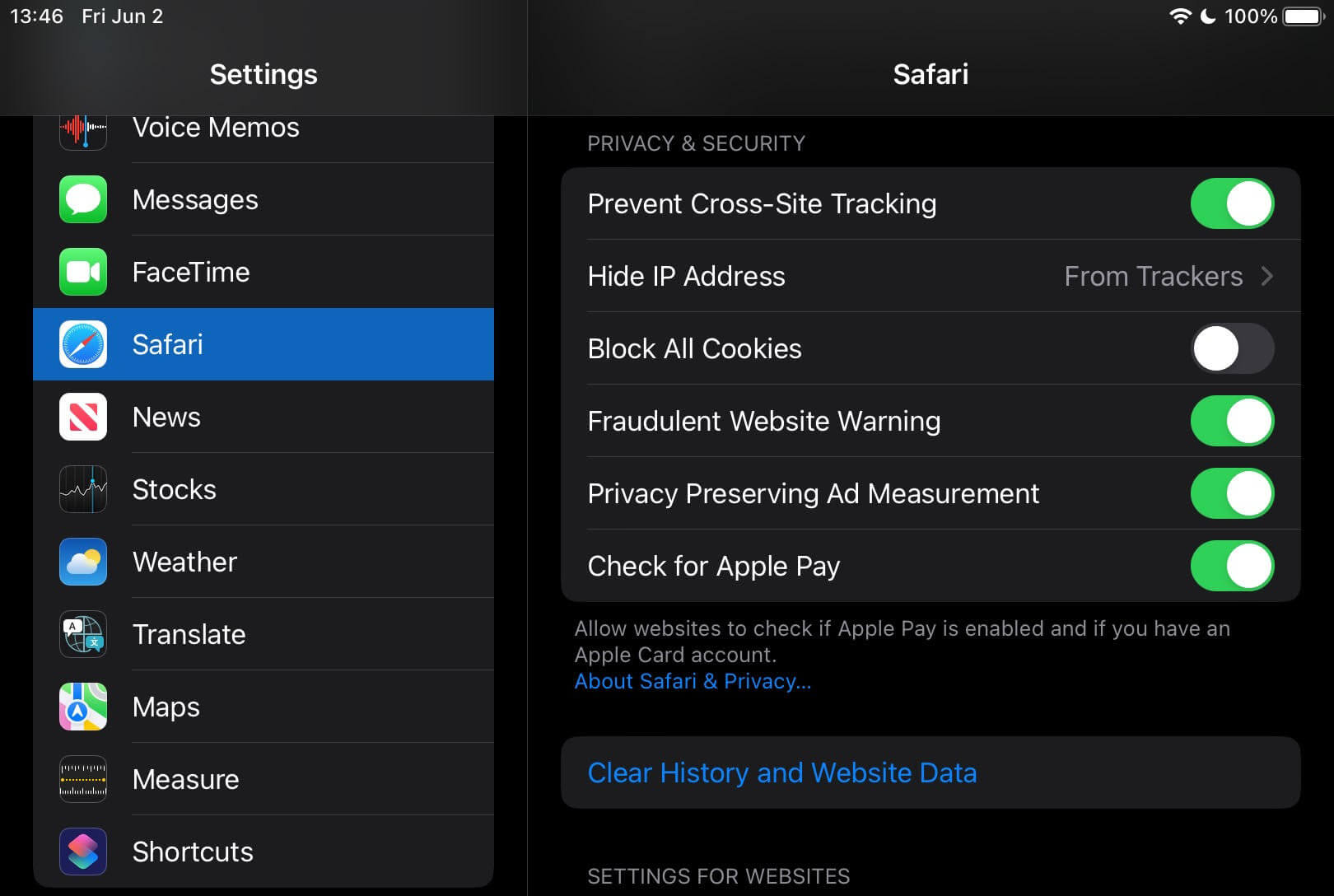Screen dimensions: 1334x896
Task: Open Hide IP Address From Trackers option
Action: pyautogui.click(x=1153, y=276)
